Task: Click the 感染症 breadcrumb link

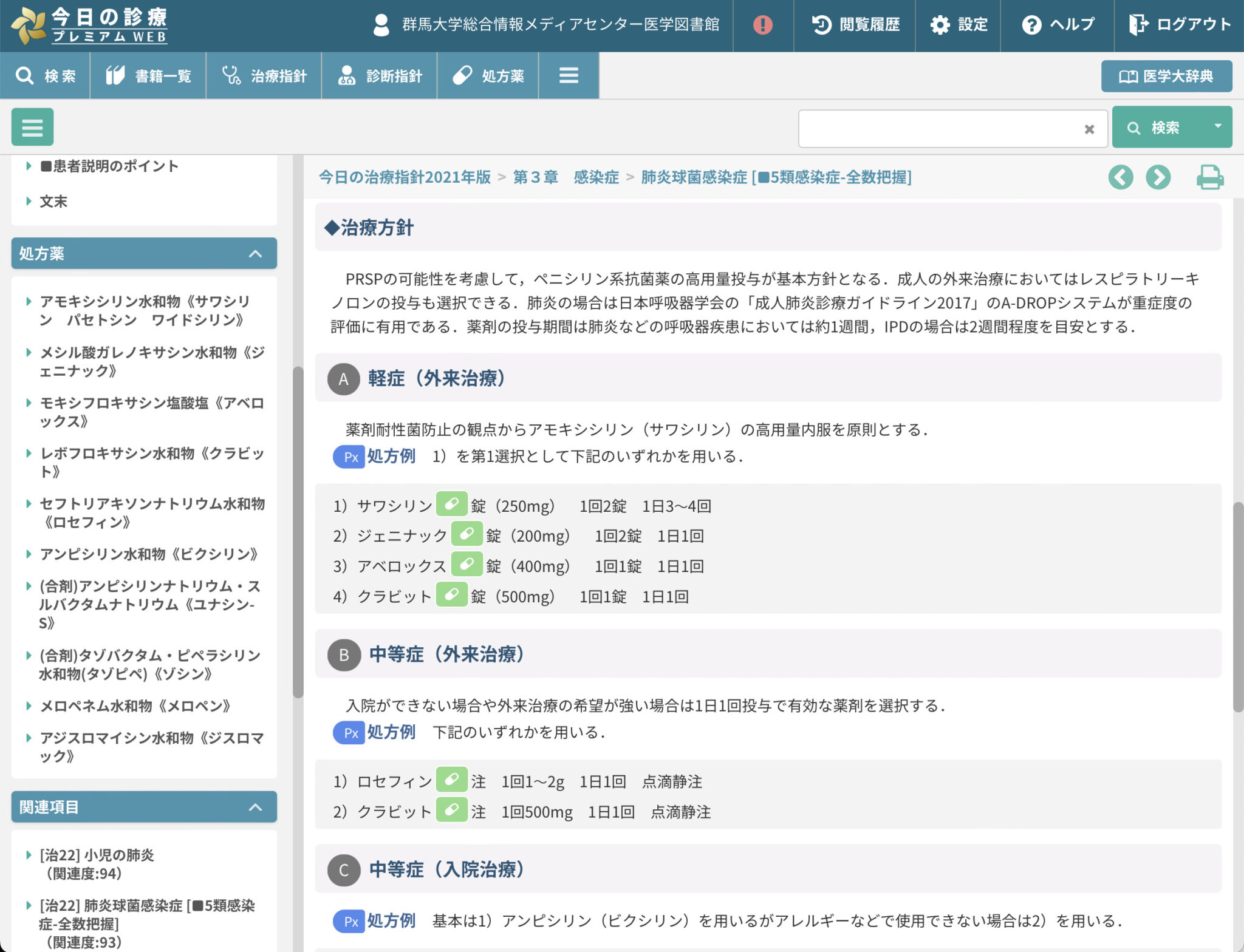Action: pyautogui.click(x=596, y=177)
